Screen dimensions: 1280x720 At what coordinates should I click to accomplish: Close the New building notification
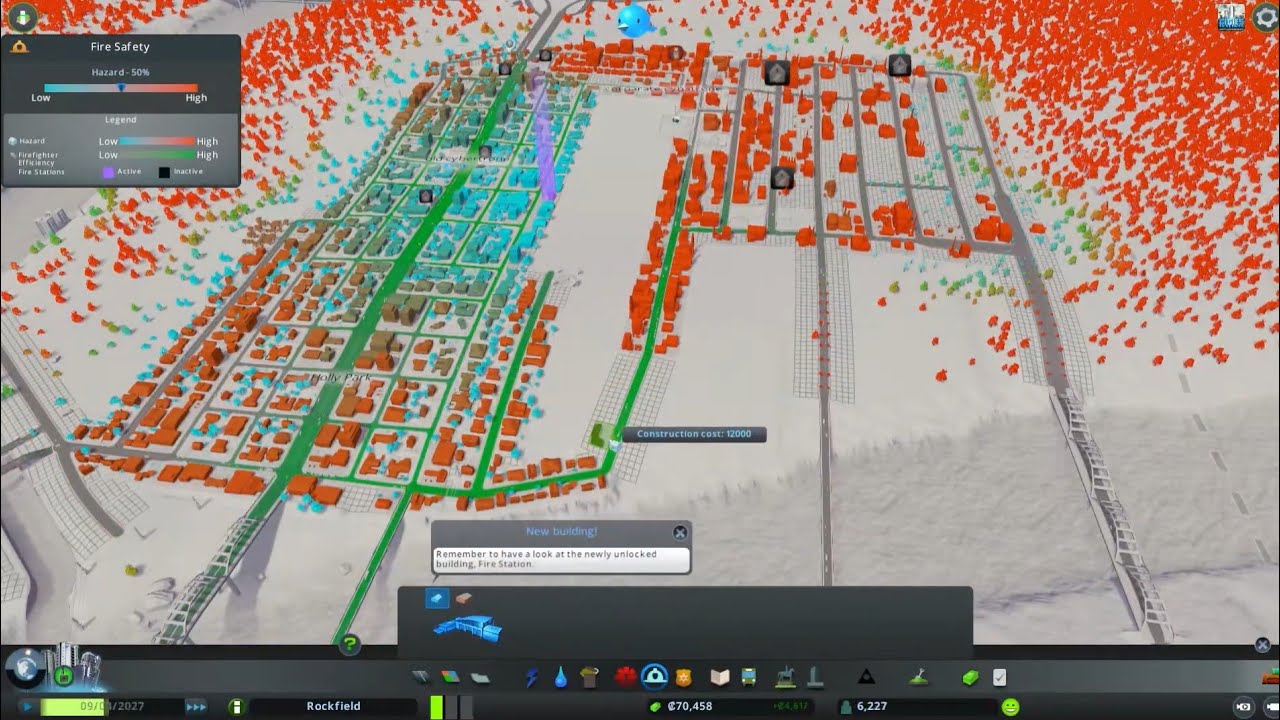tap(680, 532)
